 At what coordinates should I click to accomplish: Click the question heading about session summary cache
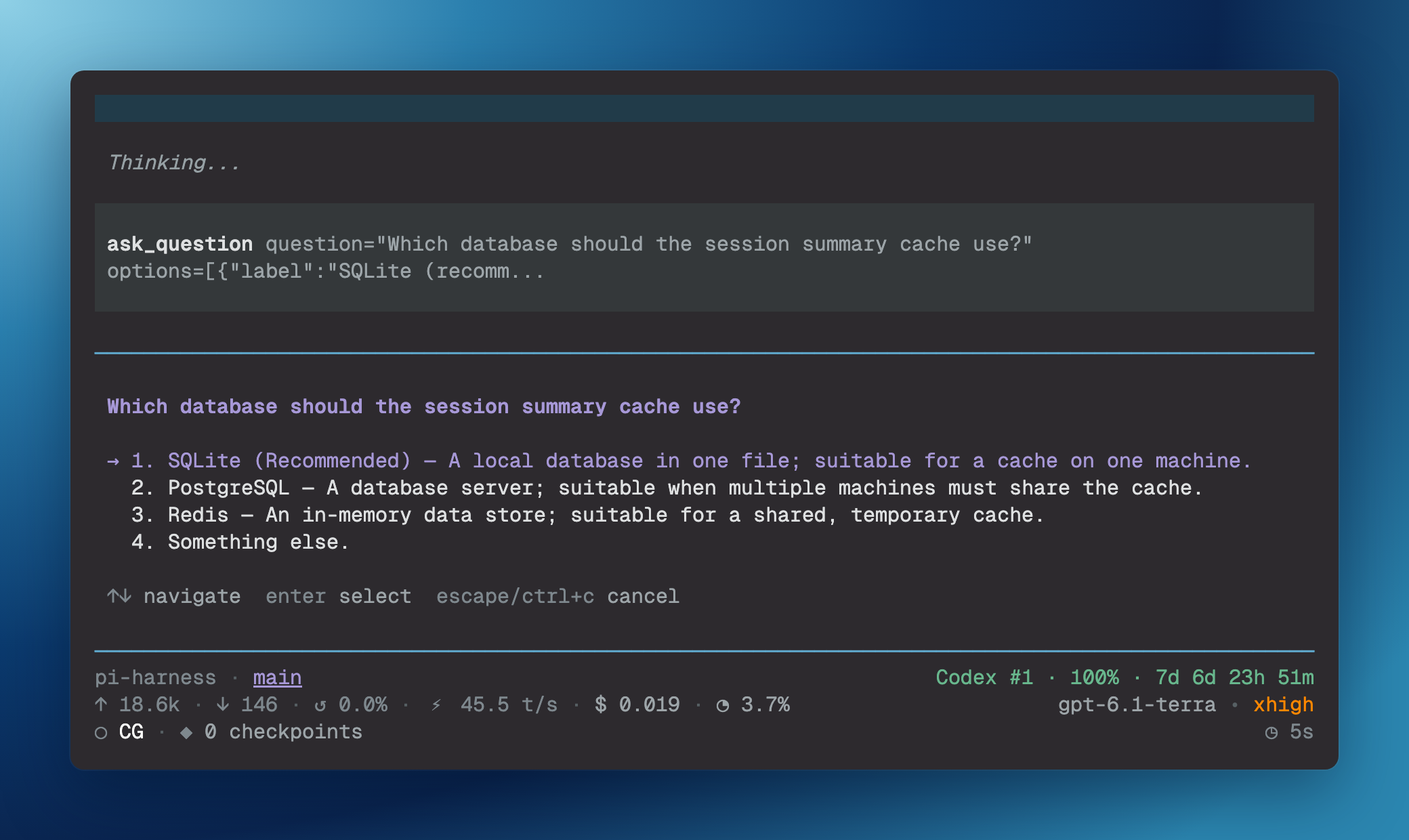[424, 406]
